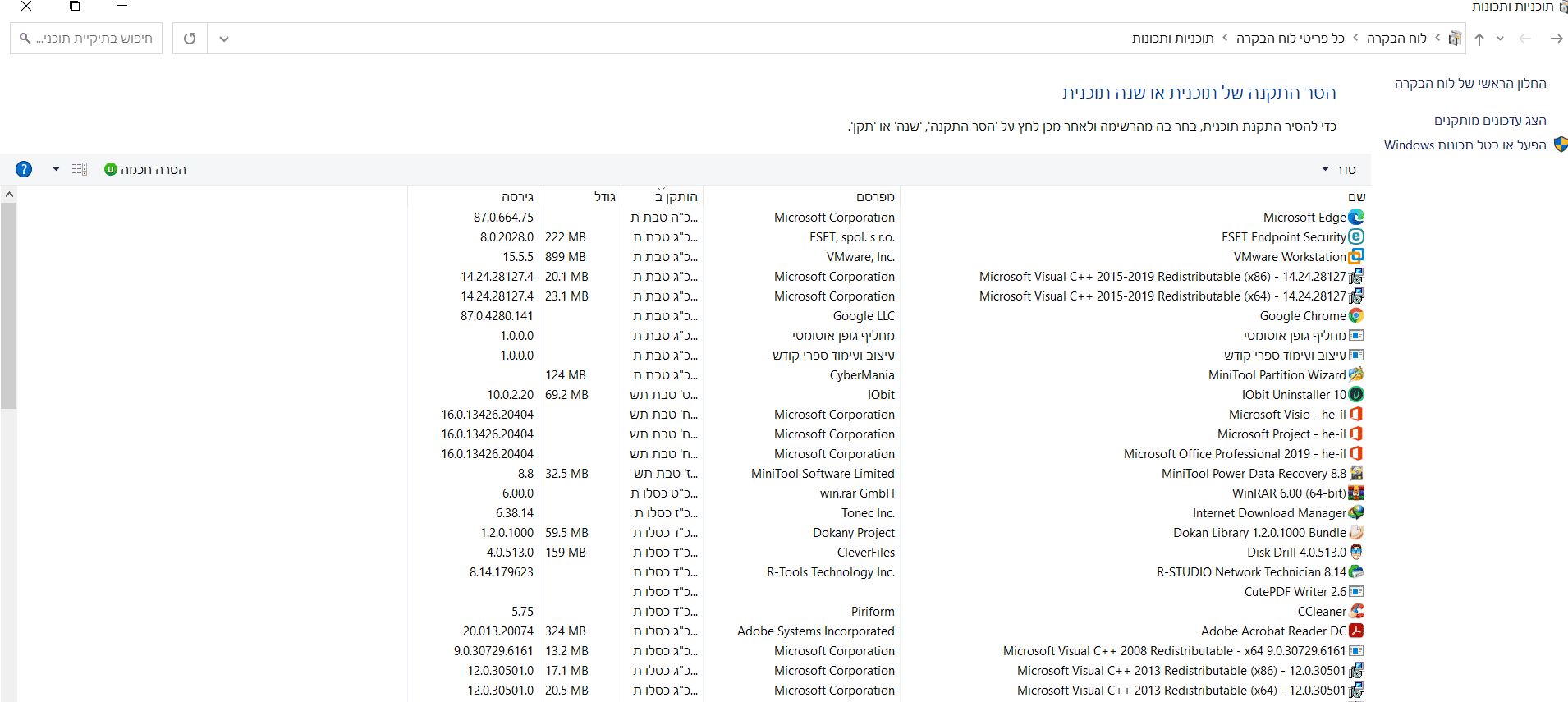Image resolution: width=1568 pixels, height=702 pixels.
Task: Select the Google Chrome icon in list
Action: coord(1356,315)
